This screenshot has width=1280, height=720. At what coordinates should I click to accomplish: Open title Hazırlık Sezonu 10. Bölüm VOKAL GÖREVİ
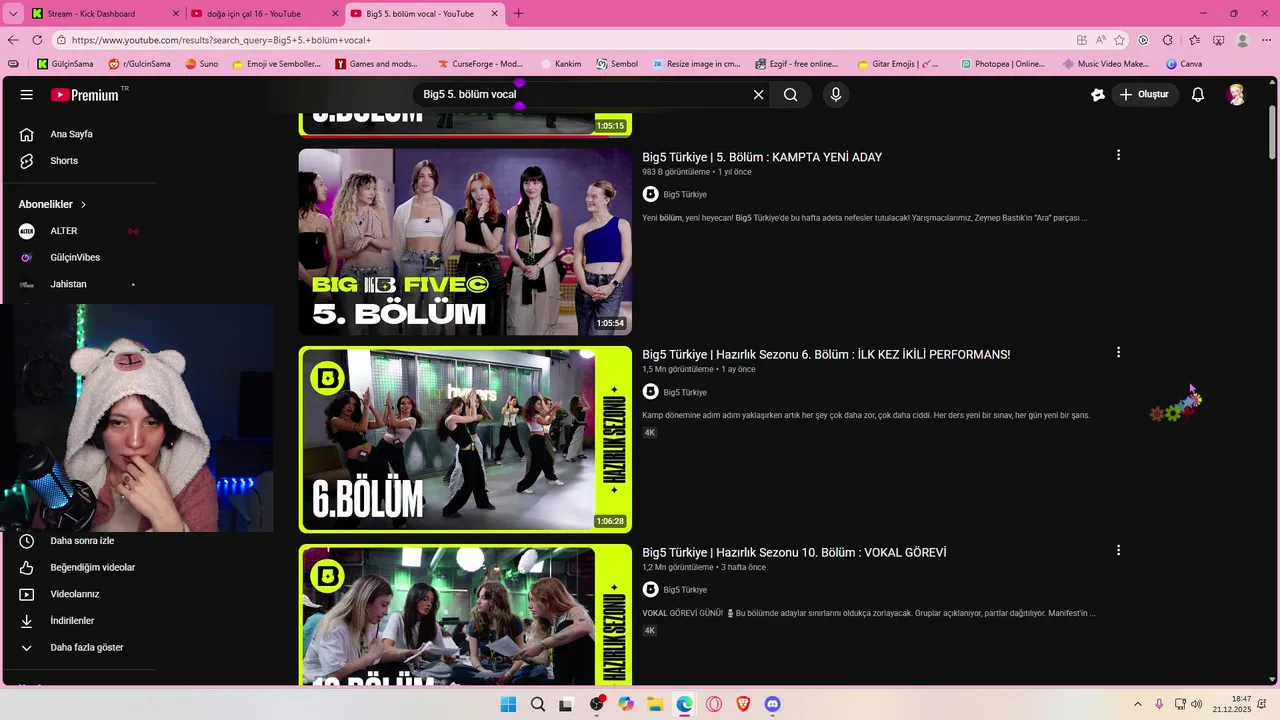click(x=794, y=552)
